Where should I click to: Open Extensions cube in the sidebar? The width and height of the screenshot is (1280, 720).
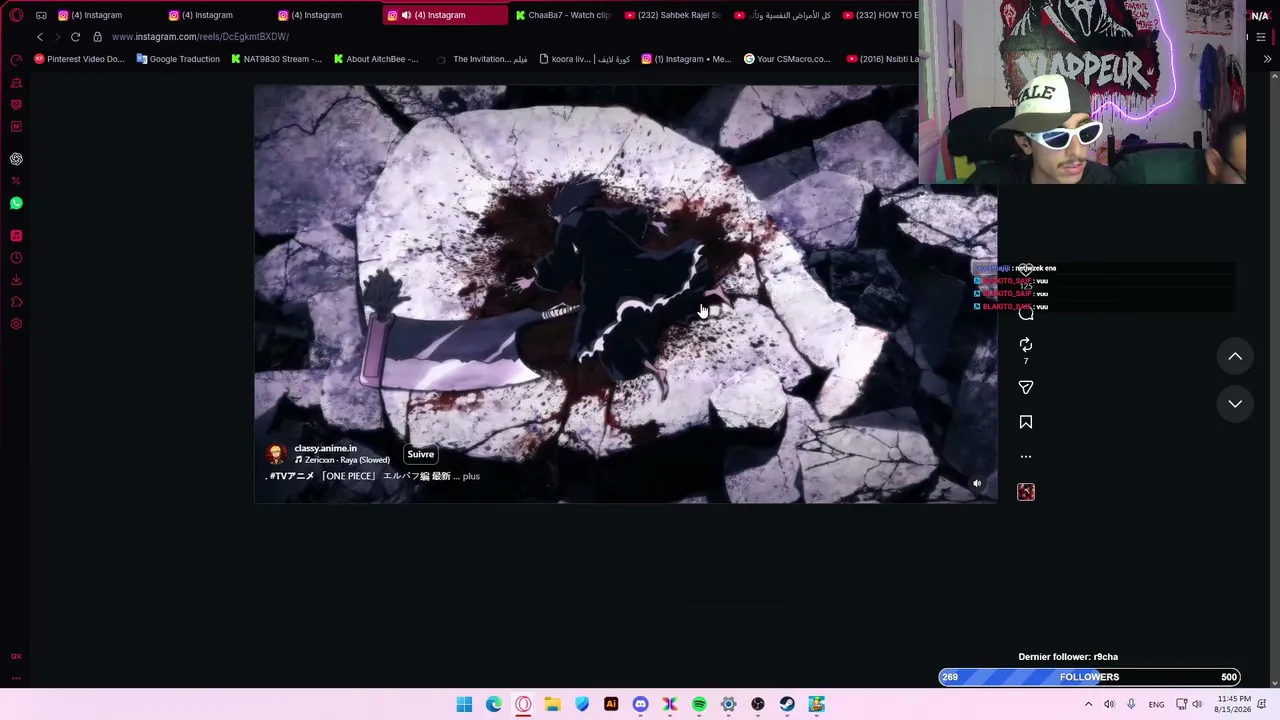pos(16,302)
